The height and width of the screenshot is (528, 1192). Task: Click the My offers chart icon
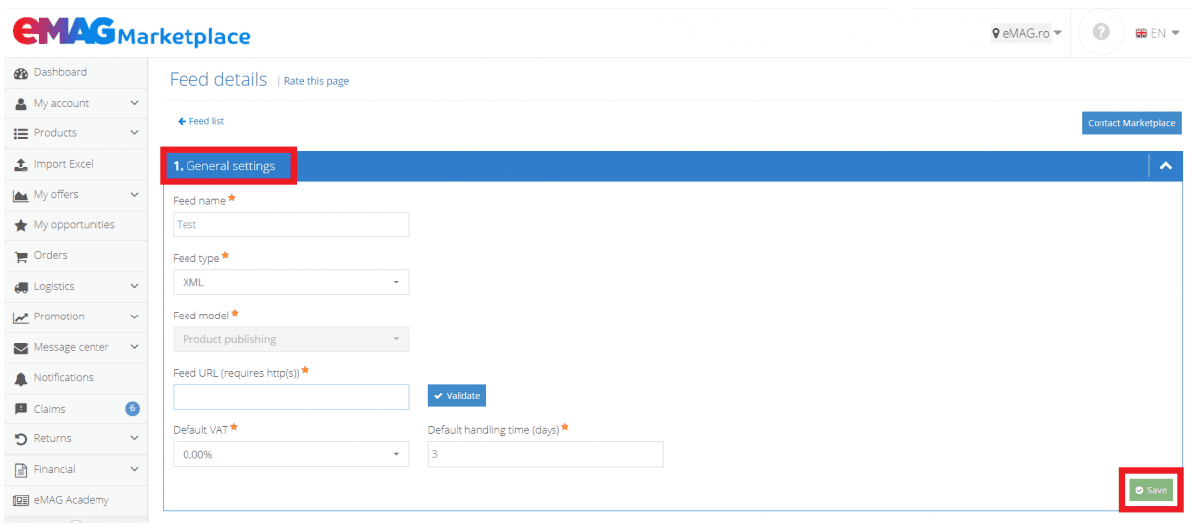pyautogui.click(x=21, y=195)
